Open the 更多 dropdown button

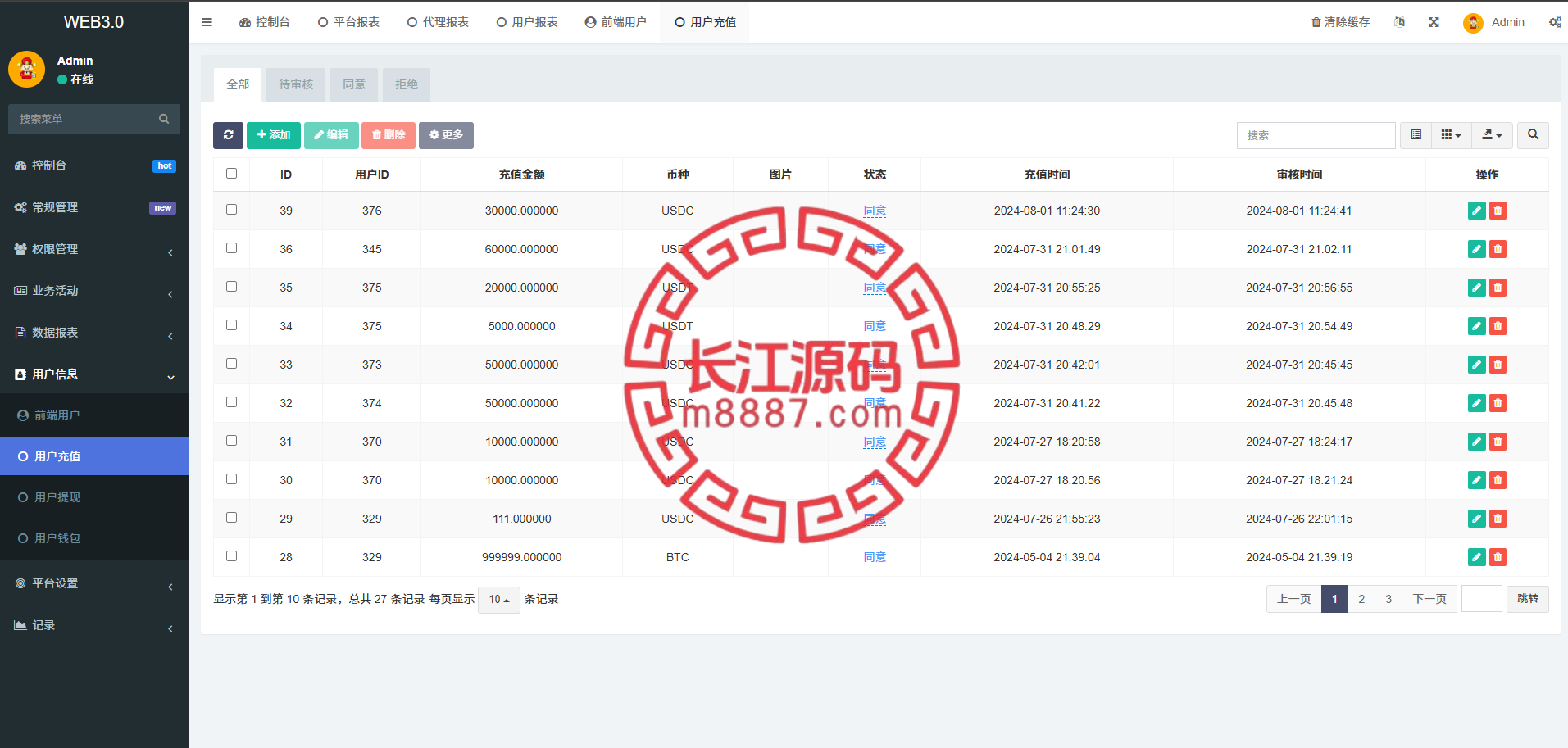point(446,135)
